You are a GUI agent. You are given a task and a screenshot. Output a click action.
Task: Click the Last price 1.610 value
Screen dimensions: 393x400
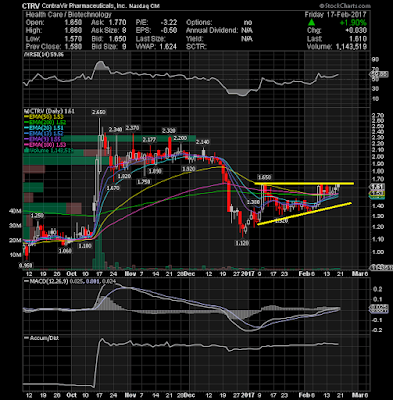[358, 39]
